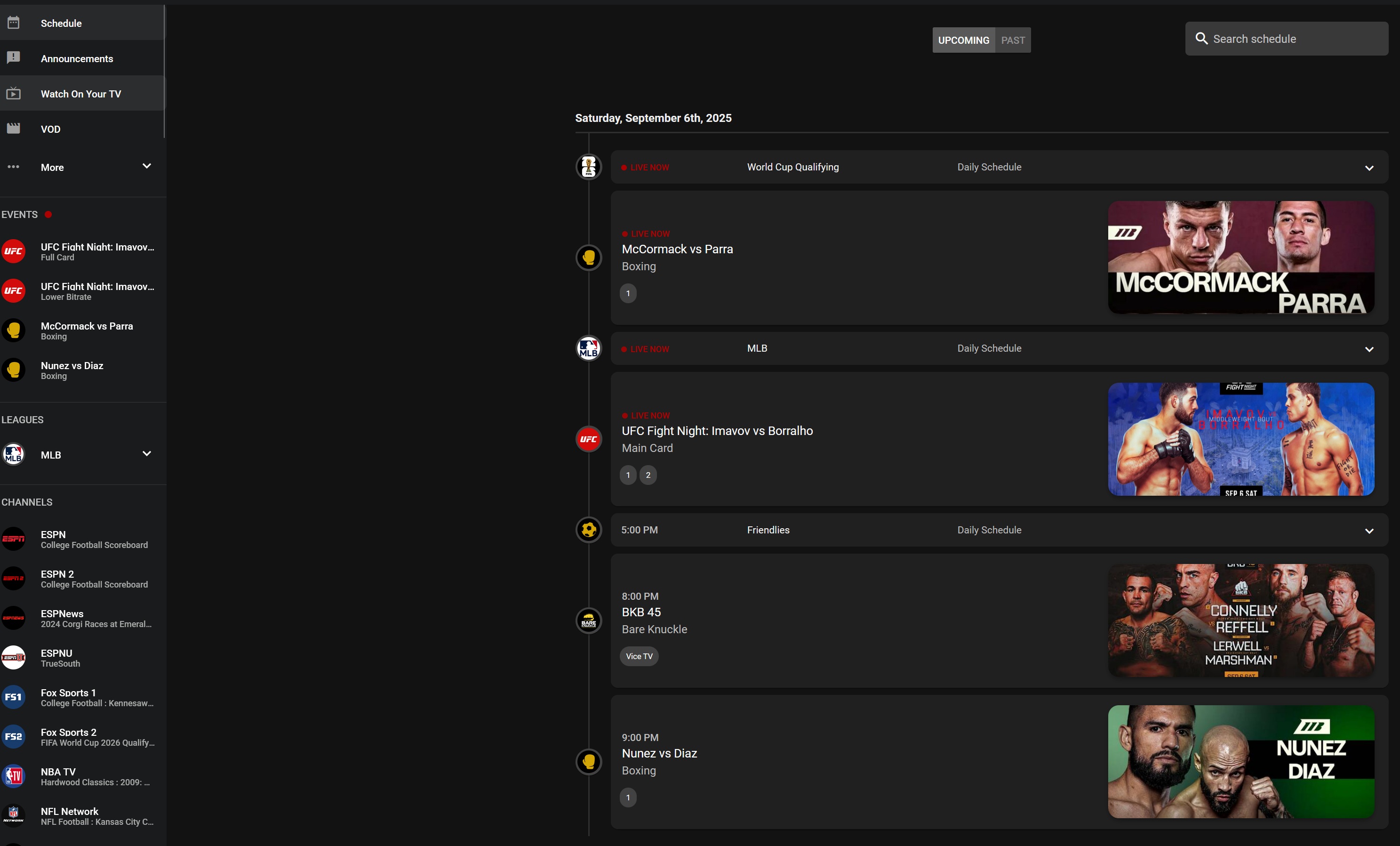
Task: Click the Bare Knuckle BKB 45 timeline icon
Action: tap(589, 621)
